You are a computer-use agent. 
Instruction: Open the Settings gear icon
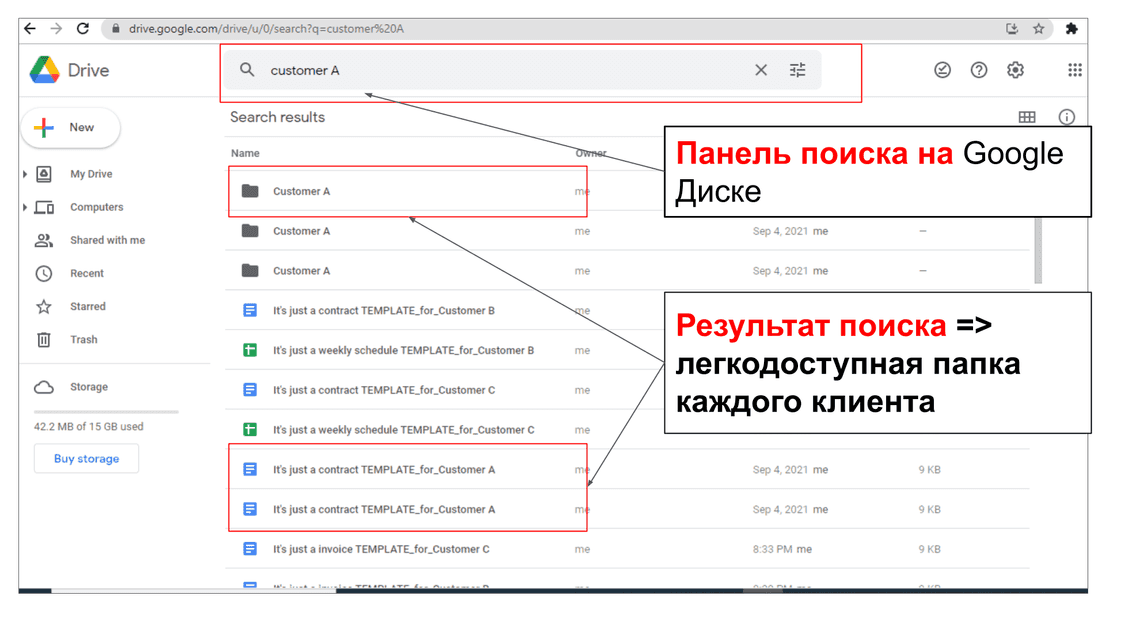click(x=1016, y=70)
